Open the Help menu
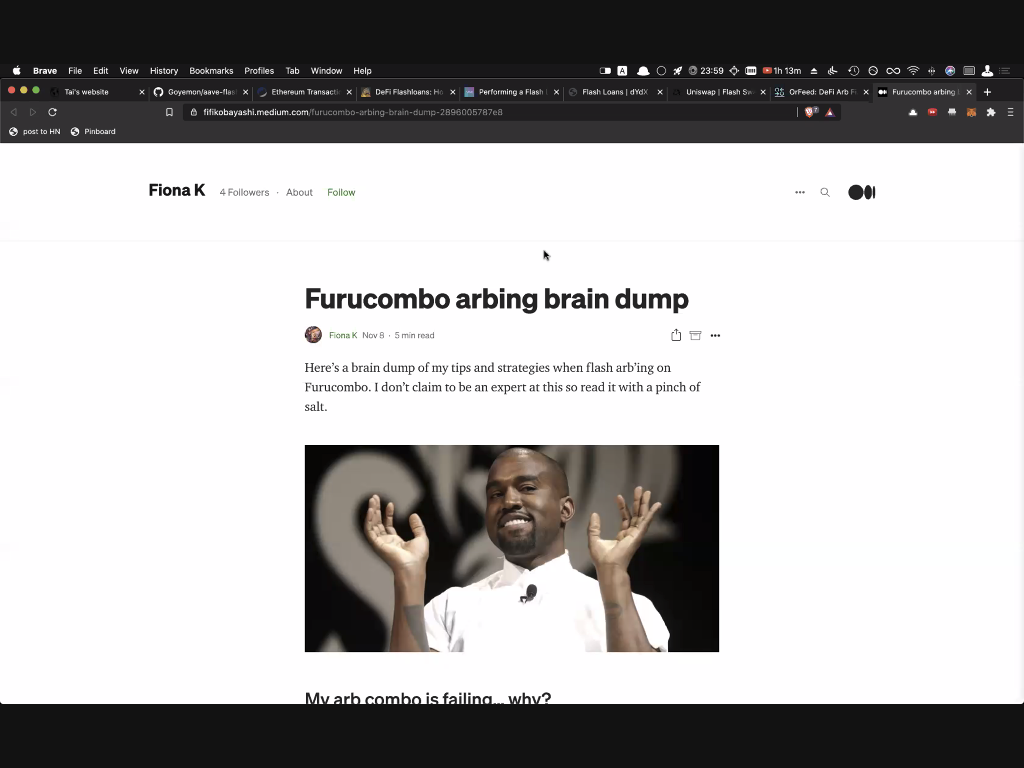Viewport: 1024px width, 768px height. tap(362, 71)
